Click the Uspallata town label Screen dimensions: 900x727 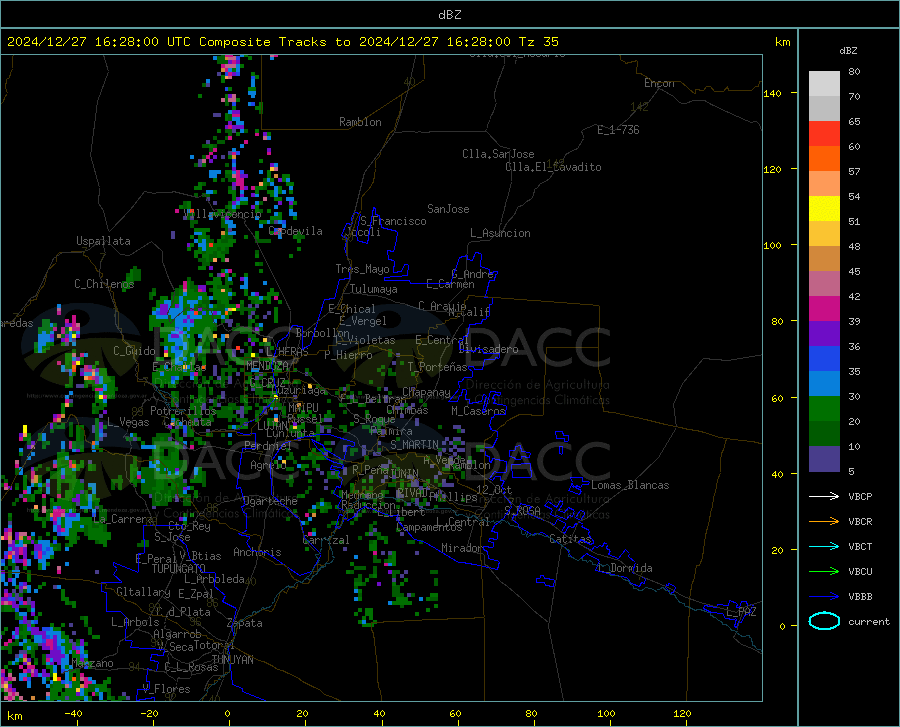pyautogui.click(x=103, y=241)
